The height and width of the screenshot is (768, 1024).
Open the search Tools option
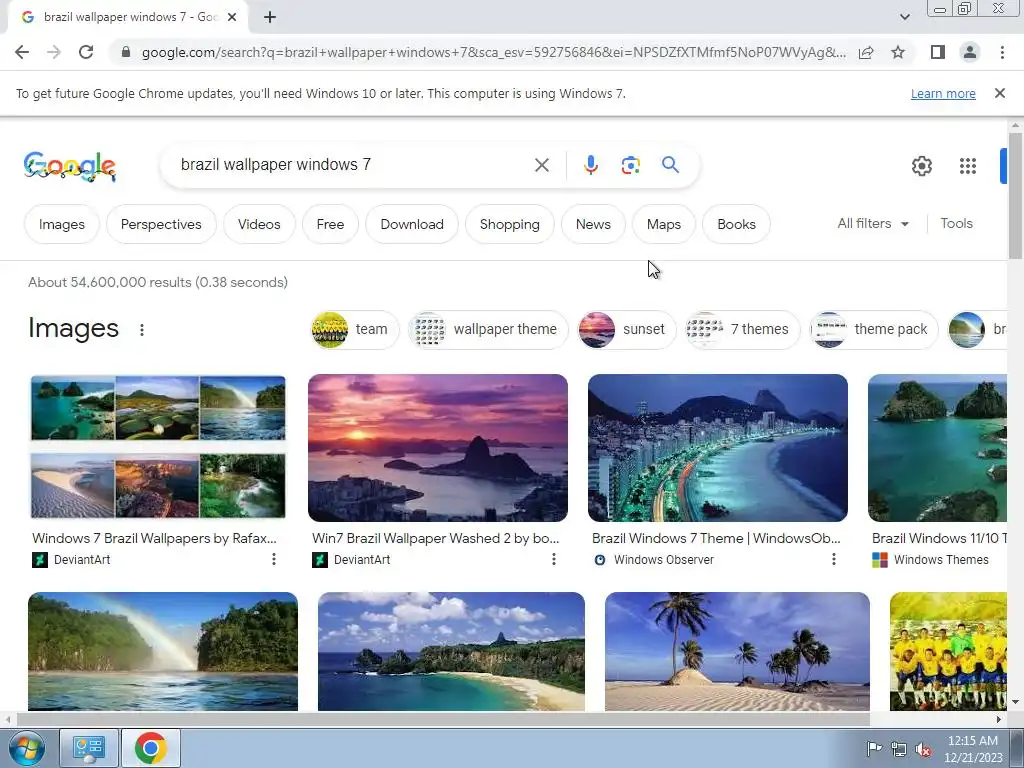[x=956, y=223]
